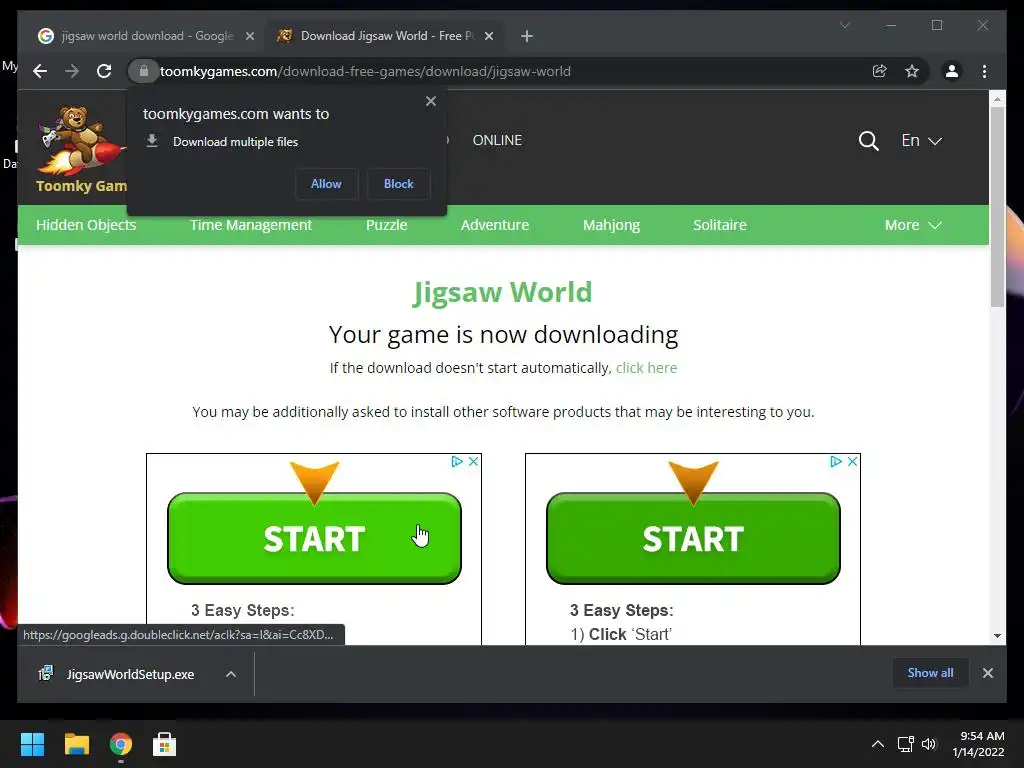Open JigsawWorldSetup.exe download options chevron
The image size is (1024, 768).
click(231, 674)
